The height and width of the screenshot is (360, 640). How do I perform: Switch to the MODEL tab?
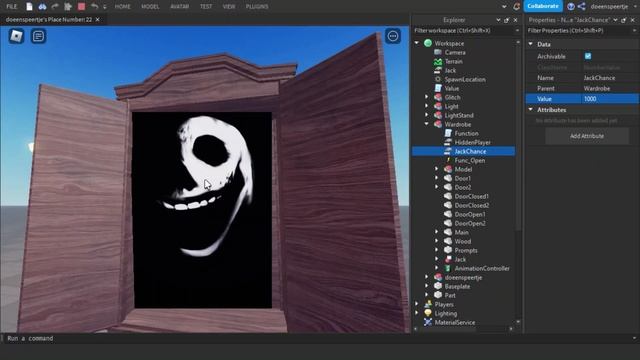tap(150, 7)
